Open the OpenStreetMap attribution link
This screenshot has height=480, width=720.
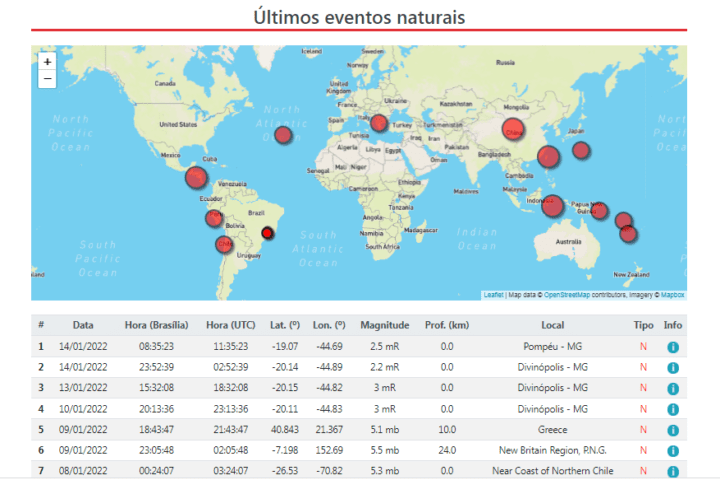click(567, 295)
